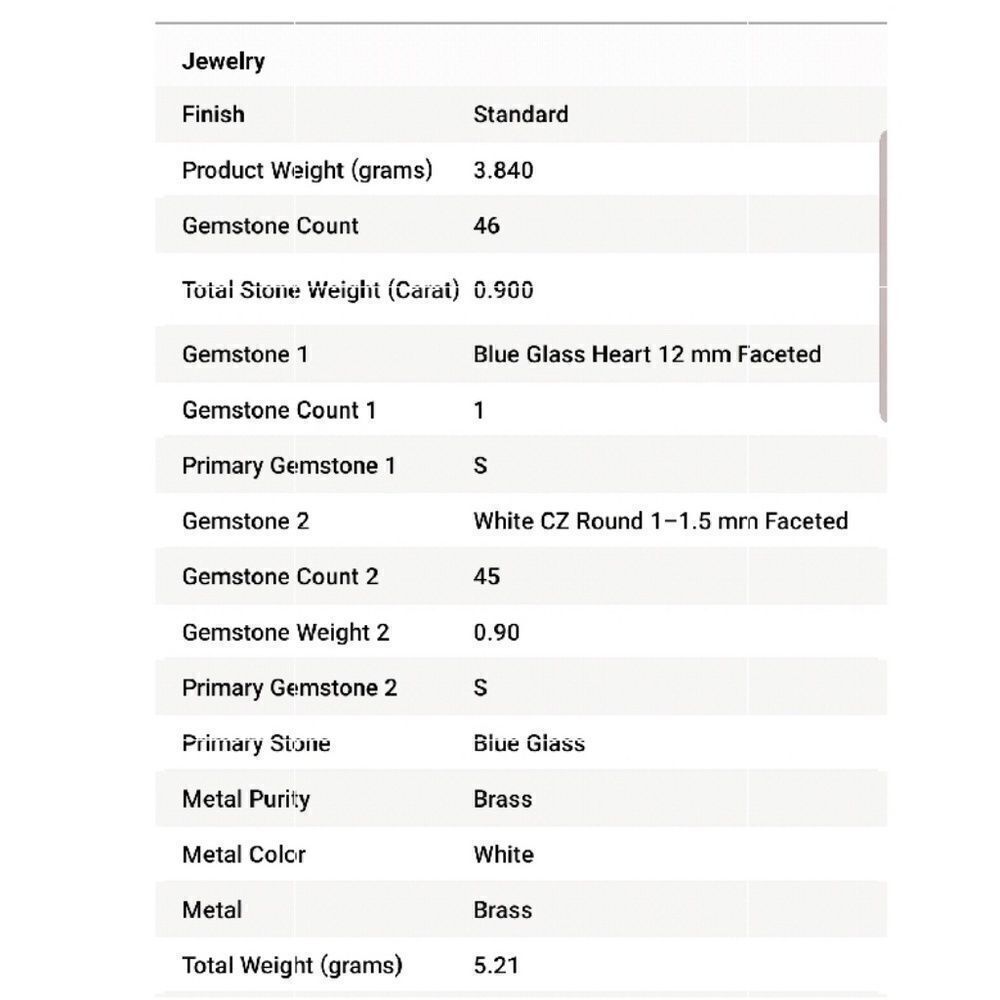Select Gemstone Weight 2 value 0.90
Screen dimensions: 1000x1000
[496, 633]
